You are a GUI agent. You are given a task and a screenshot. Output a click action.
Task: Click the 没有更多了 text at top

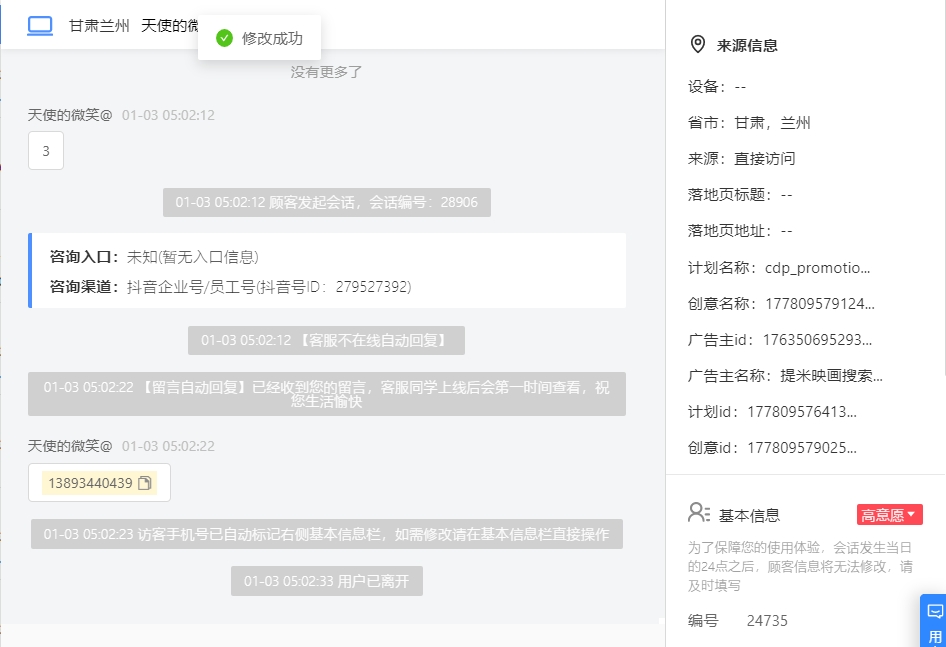pyautogui.click(x=326, y=72)
